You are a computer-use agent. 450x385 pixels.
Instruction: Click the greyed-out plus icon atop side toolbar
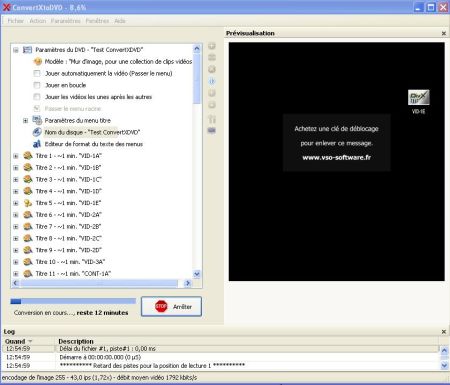(x=212, y=46)
